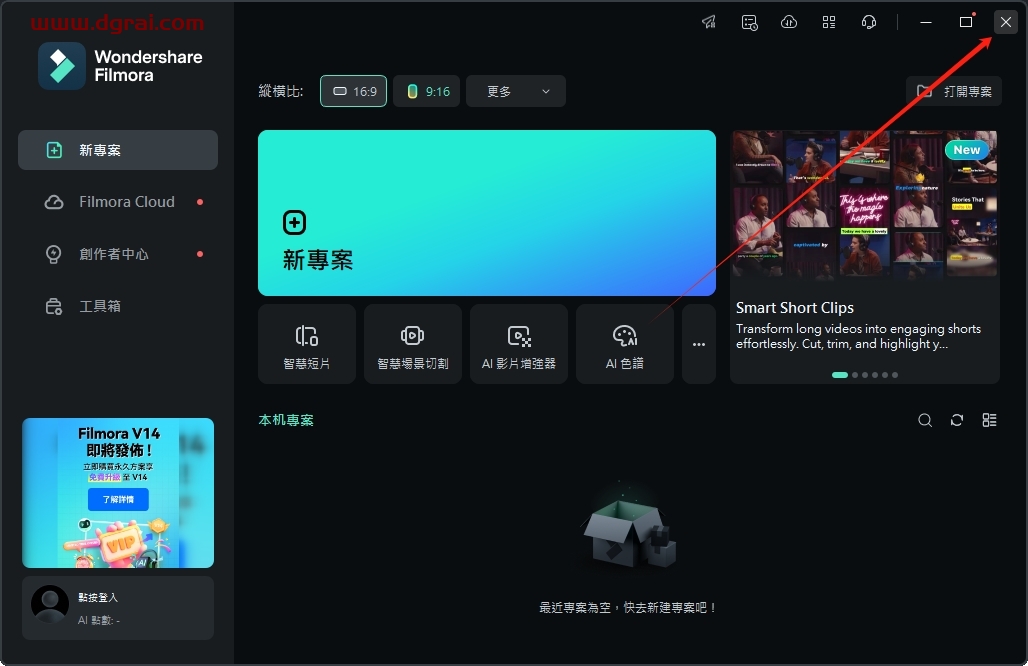This screenshot has height=666, width=1028.
Task: Click 了解詳情 on the Filmora V14 banner
Action: coord(118,499)
